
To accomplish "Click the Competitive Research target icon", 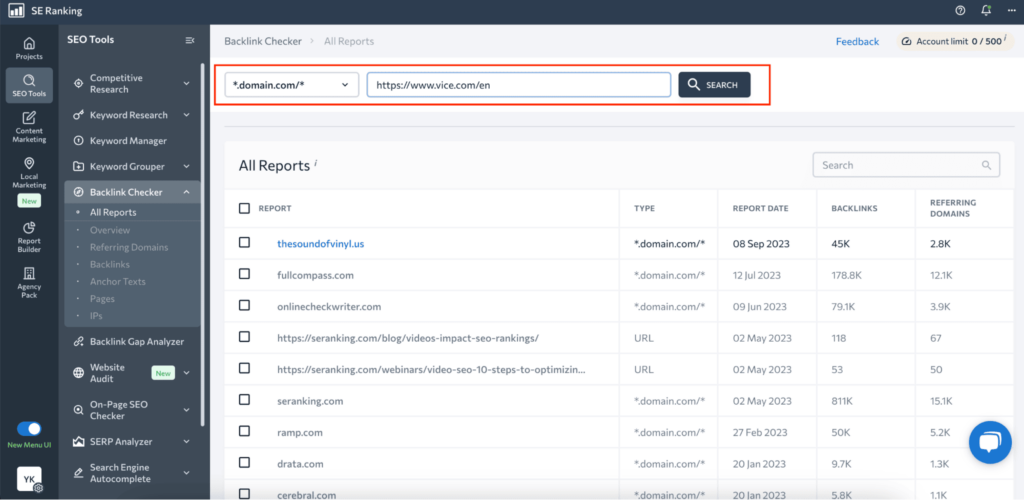I will pos(78,84).
